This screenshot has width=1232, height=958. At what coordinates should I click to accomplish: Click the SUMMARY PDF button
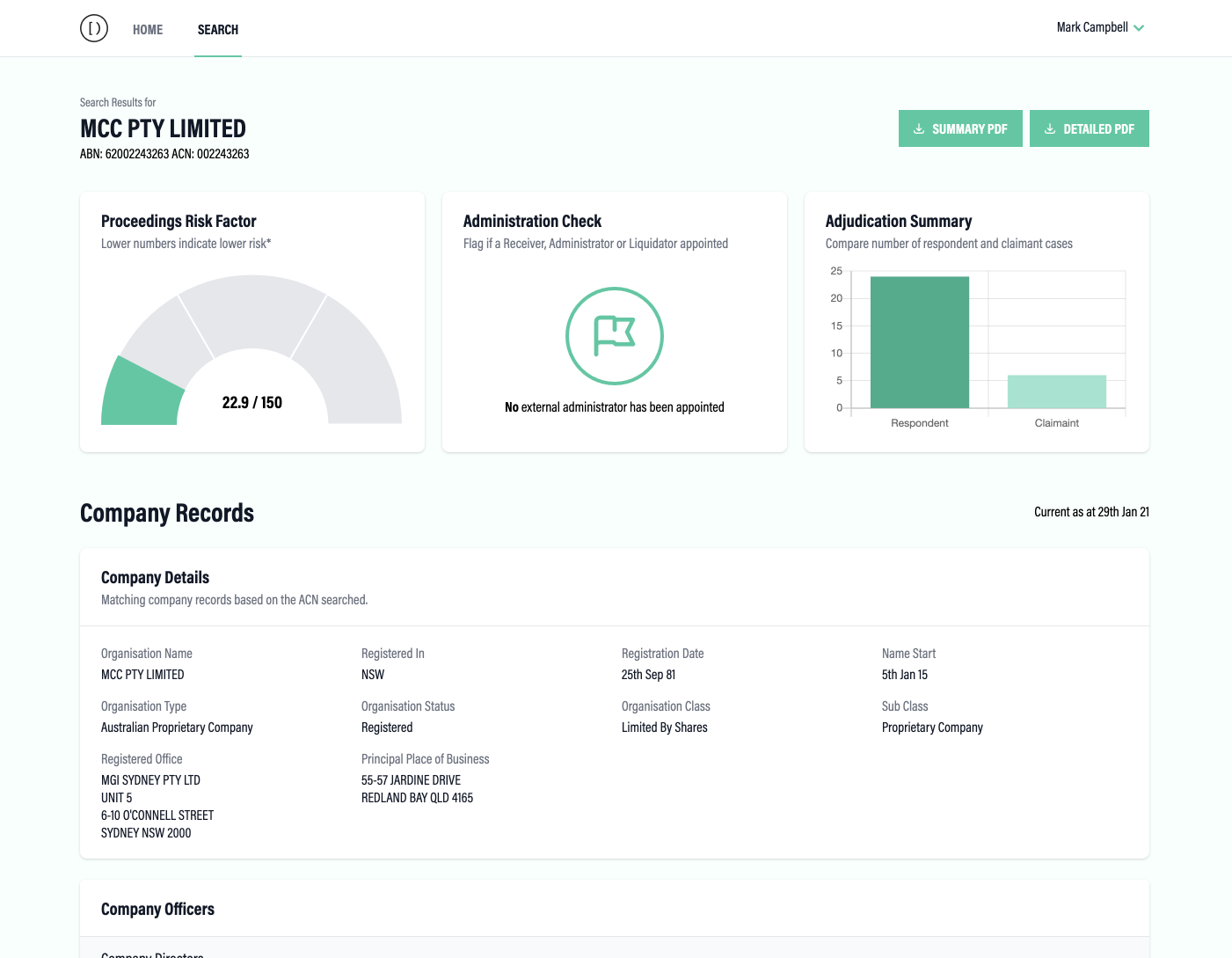[x=960, y=128]
